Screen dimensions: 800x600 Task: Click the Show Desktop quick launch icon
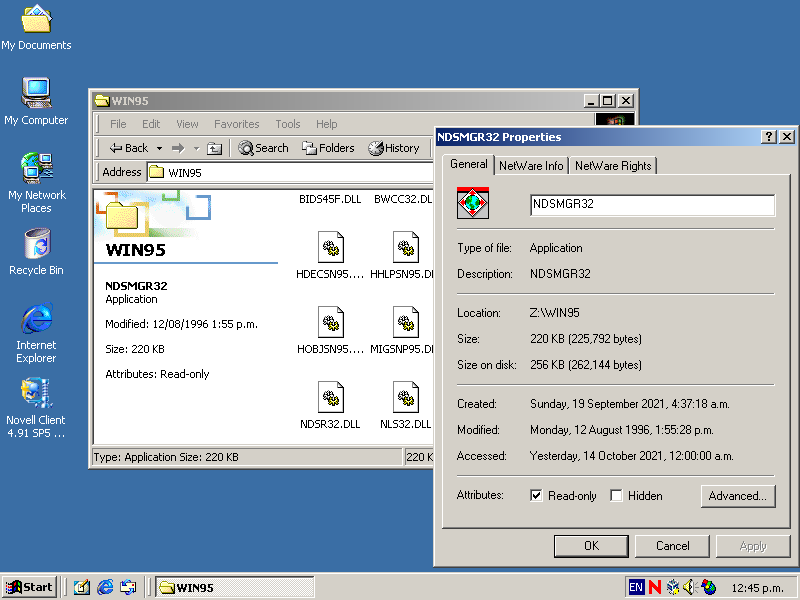pyautogui.click(x=82, y=587)
